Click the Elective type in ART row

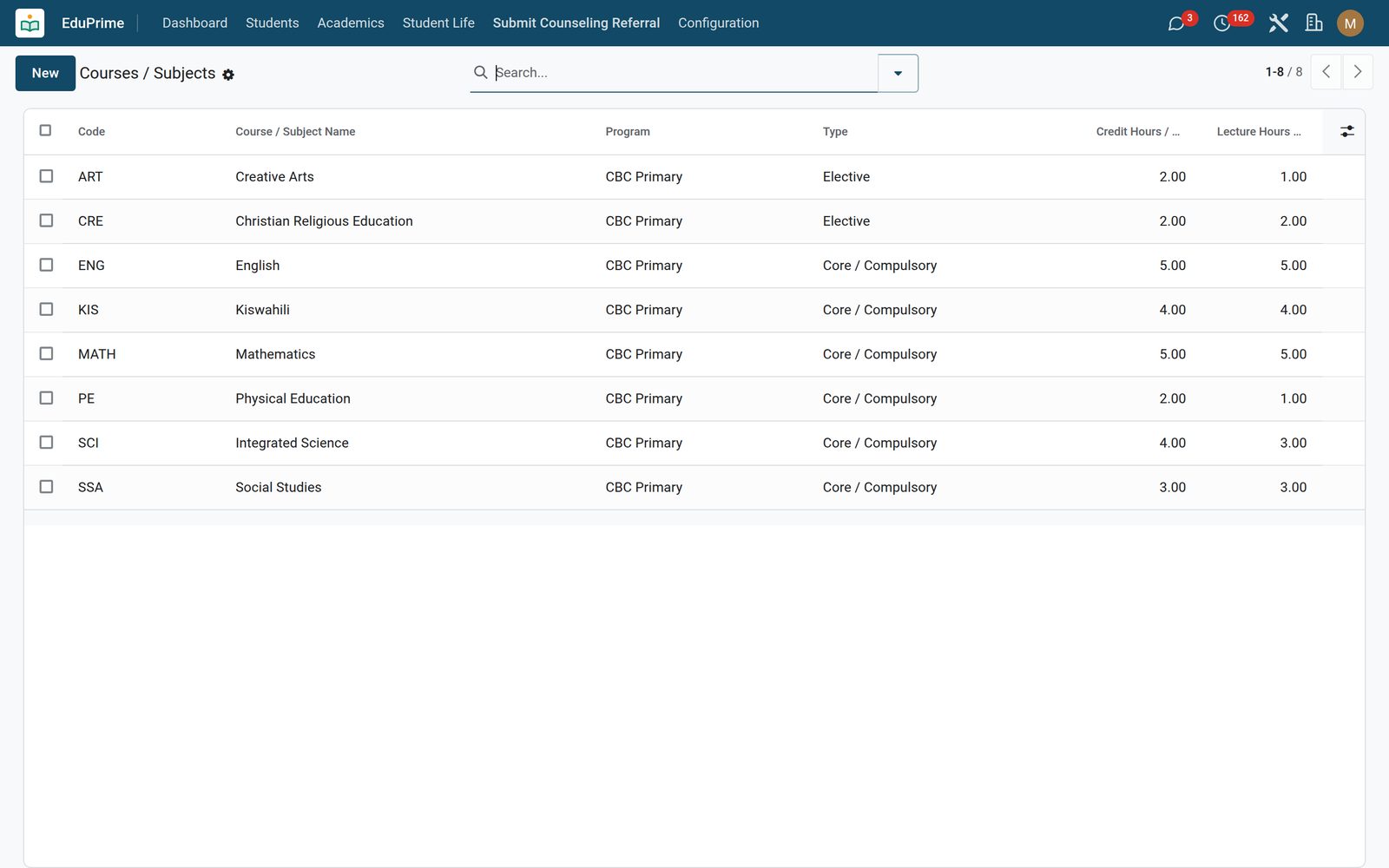[846, 177]
